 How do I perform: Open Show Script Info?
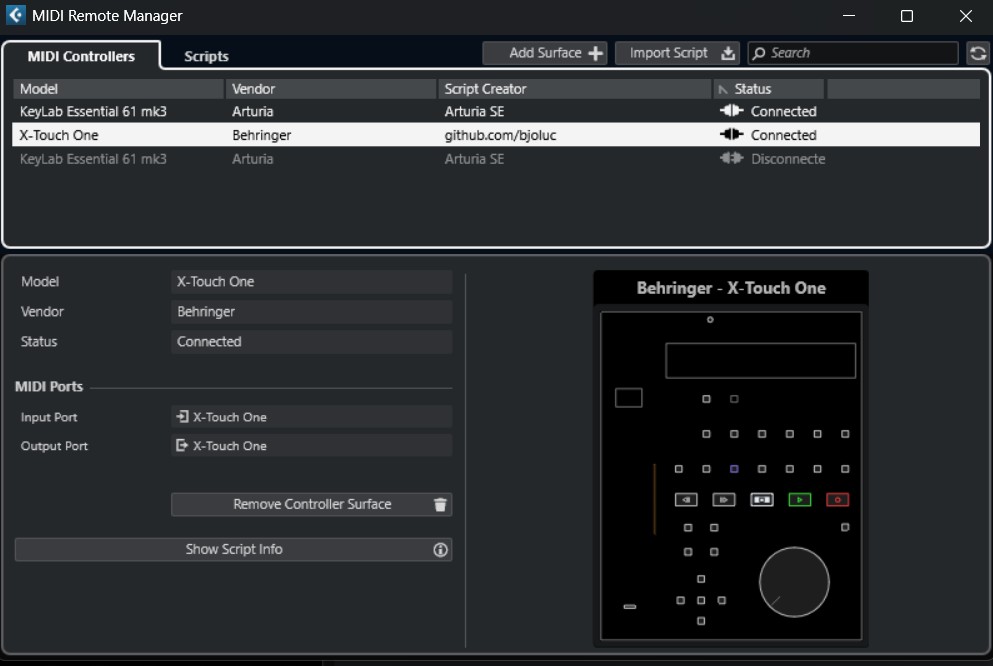click(x=234, y=550)
